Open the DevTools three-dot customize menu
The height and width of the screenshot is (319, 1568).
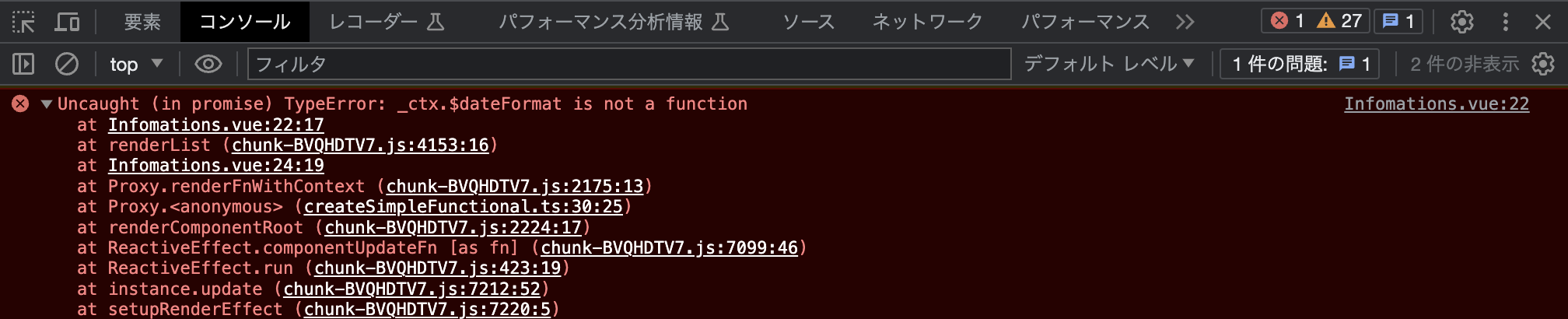[1506, 22]
